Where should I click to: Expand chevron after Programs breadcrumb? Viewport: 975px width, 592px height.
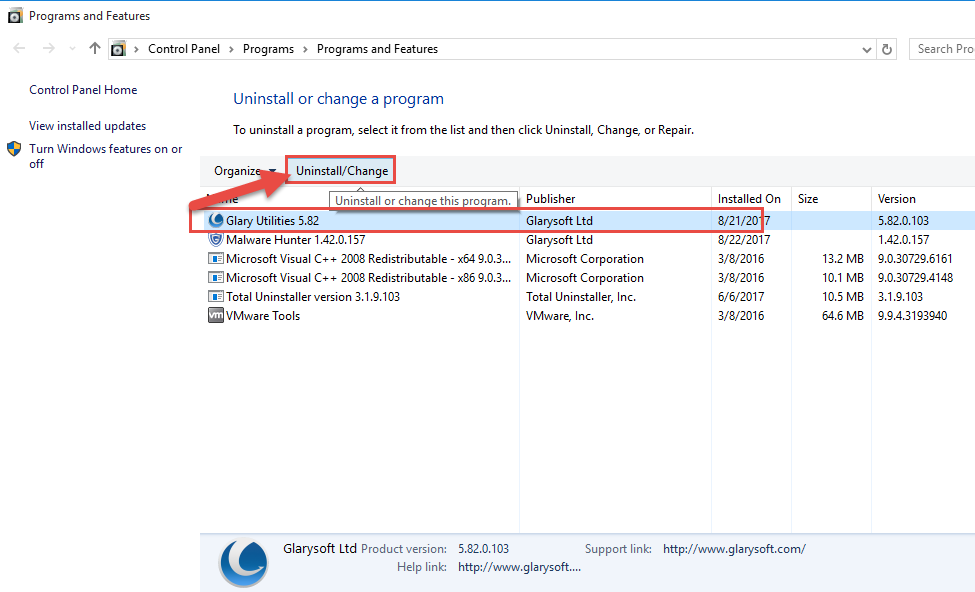(305, 49)
